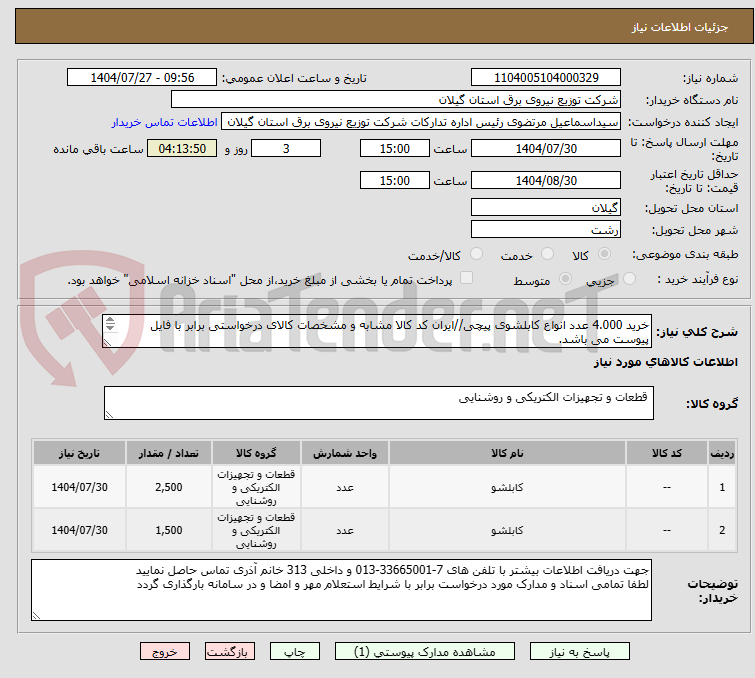Click the شماره نیاز number field
This screenshot has height=678, width=755.
pyautogui.click(x=546, y=78)
